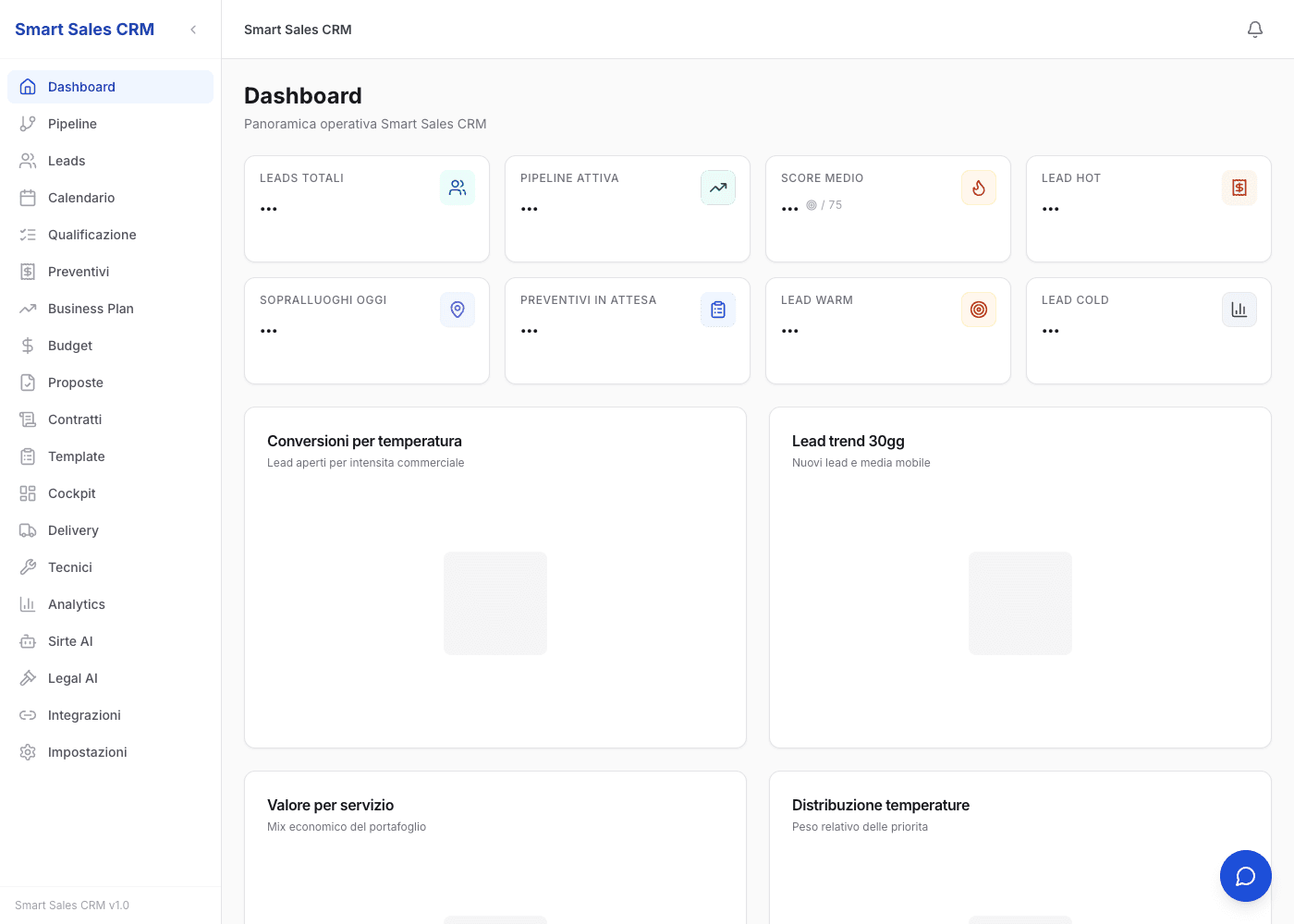Click the Conversioni per temperatura chart placeholder
This screenshot has width=1294, height=924.
coord(495,603)
